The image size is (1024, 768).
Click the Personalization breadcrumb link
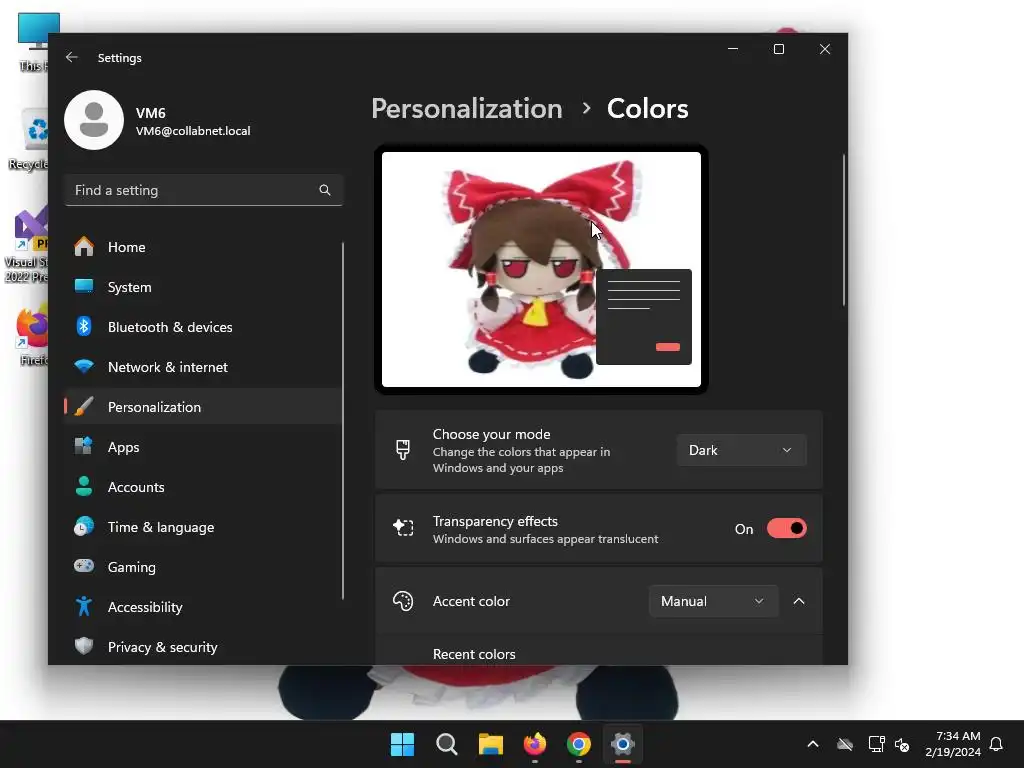[x=467, y=108]
